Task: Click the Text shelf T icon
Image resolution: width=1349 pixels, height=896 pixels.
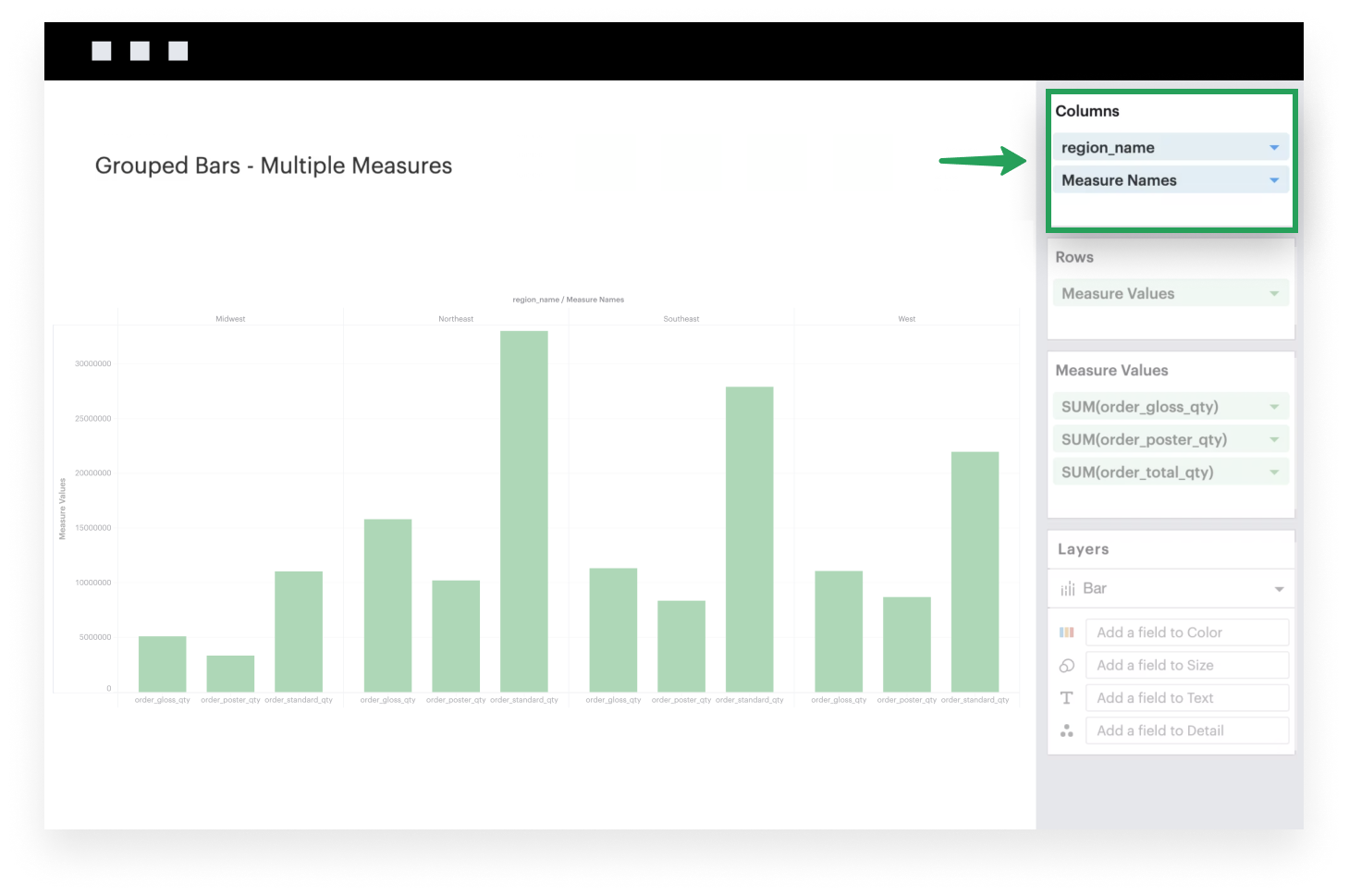Action: pos(1067,697)
